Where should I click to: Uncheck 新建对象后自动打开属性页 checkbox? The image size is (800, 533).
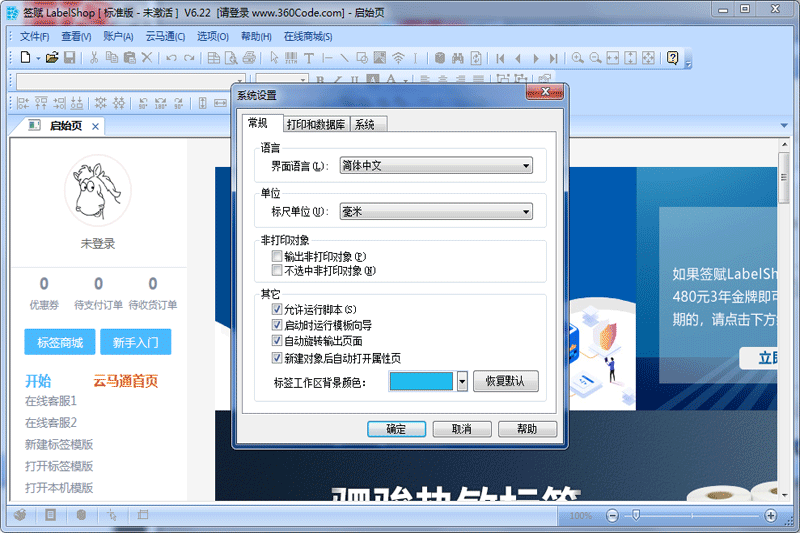pyautogui.click(x=277, y=358)
